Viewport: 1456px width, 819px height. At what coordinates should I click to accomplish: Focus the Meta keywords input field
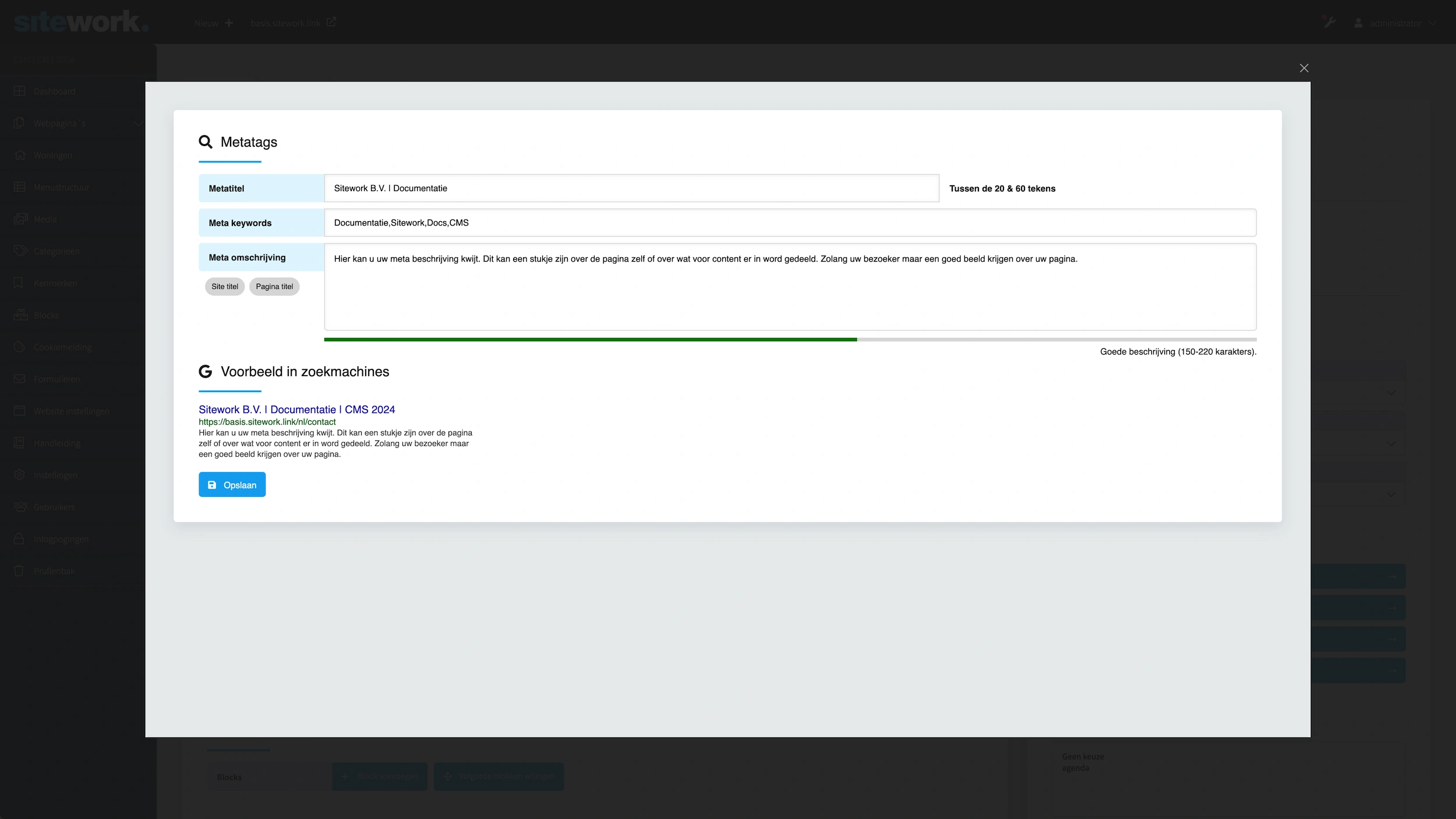click(x=789, y=223)
